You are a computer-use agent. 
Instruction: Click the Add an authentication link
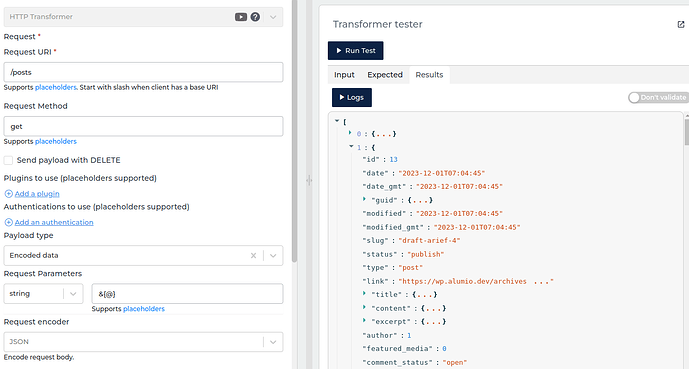coord(54,222)
